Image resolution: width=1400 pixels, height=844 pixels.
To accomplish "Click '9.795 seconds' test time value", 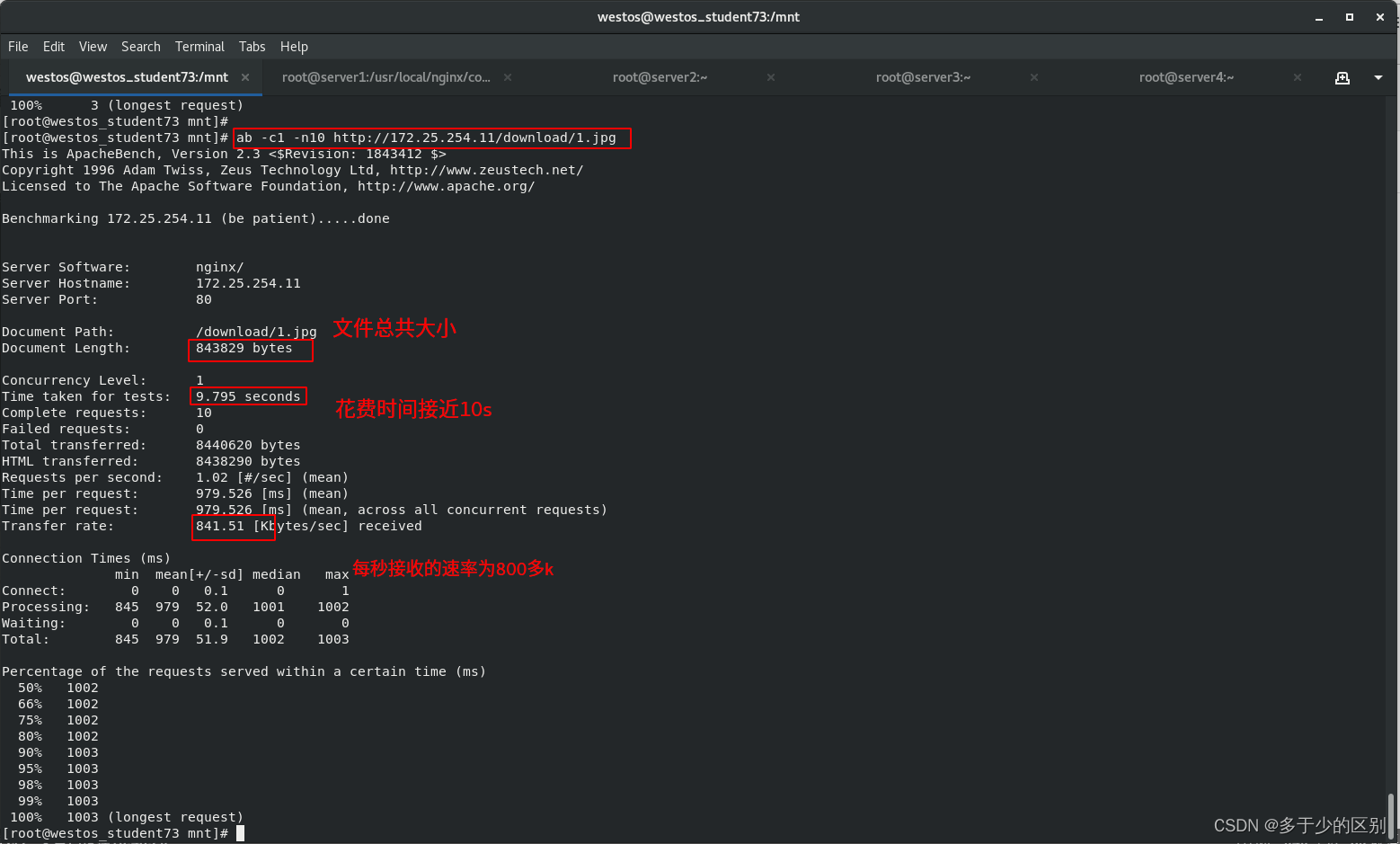I will [248, 396].
